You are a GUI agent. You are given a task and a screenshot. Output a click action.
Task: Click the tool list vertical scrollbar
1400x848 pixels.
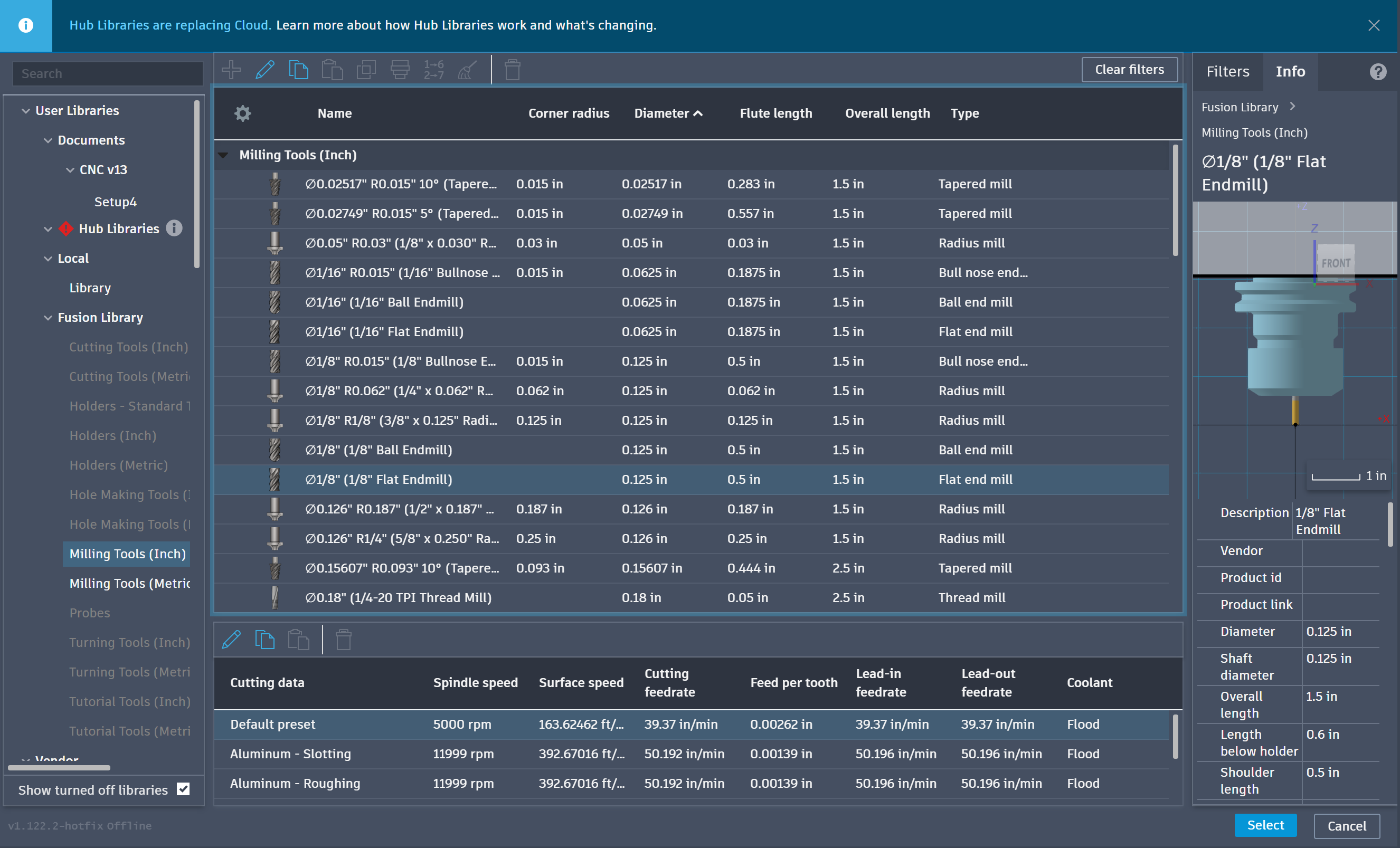(x=1175, y=200)
